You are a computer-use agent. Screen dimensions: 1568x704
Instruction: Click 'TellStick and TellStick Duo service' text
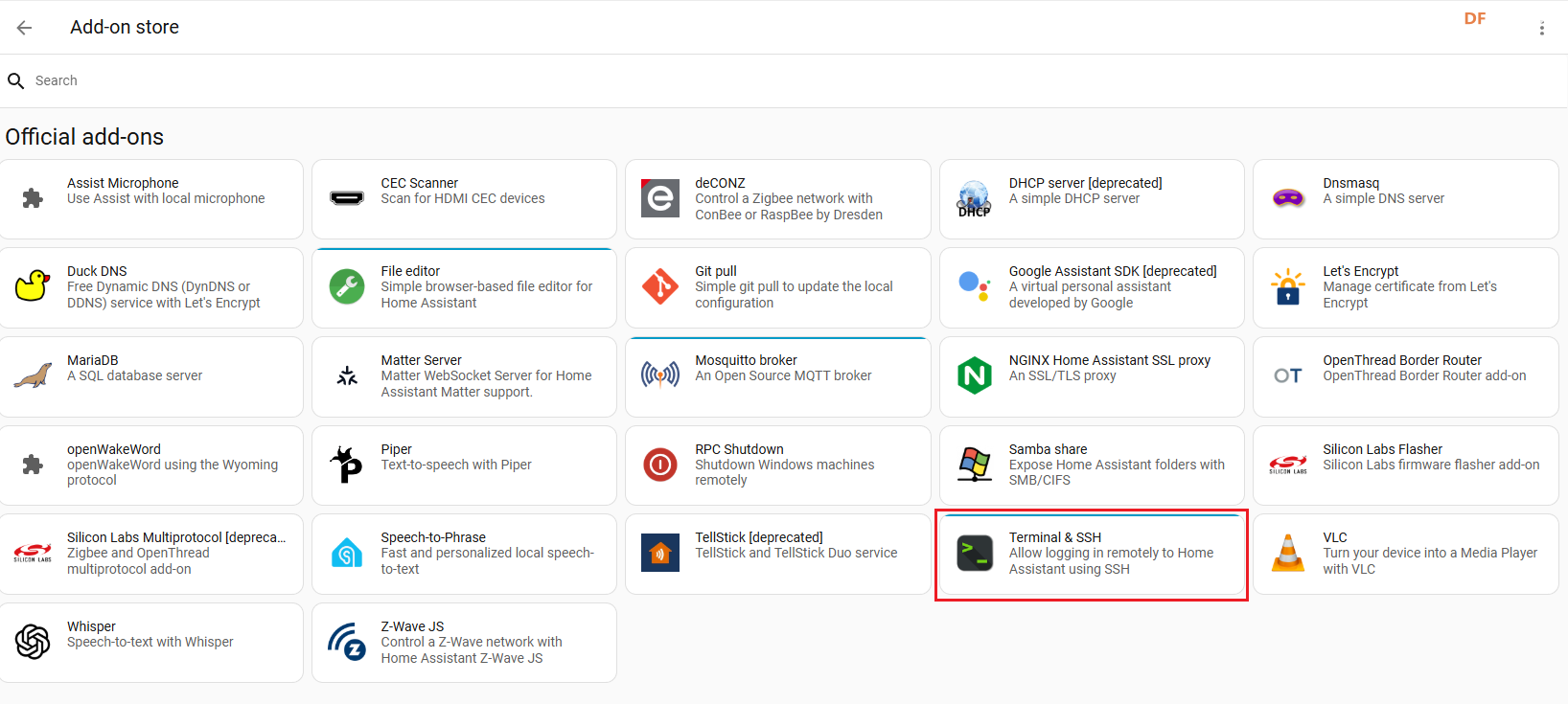point(796,553)
